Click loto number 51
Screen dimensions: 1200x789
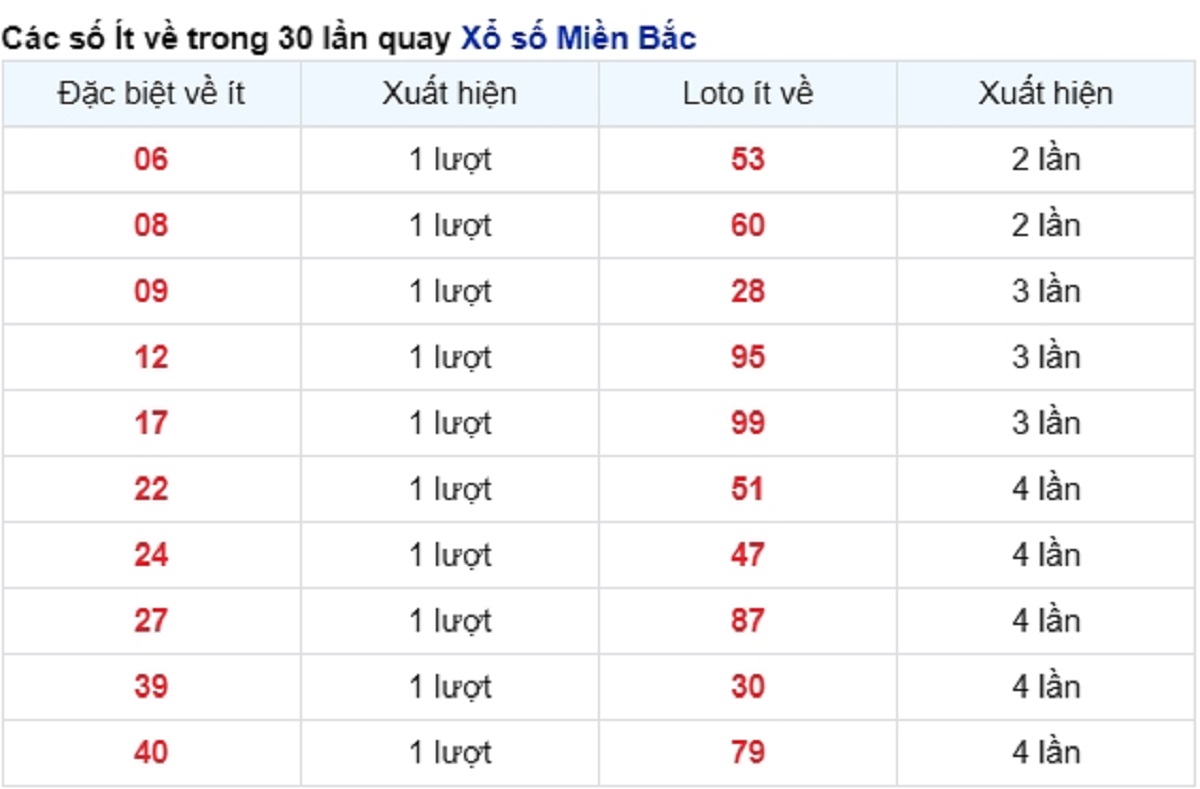(748, 489)
